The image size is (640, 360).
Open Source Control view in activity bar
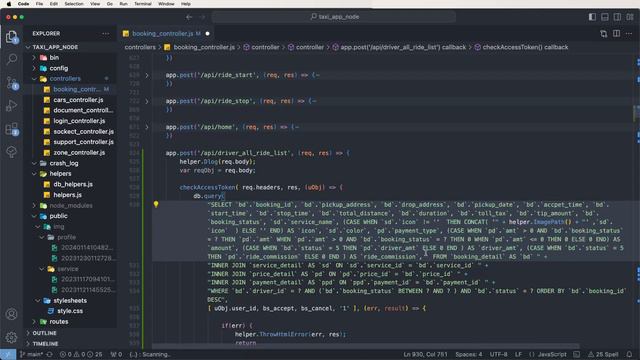click(11, 83)
